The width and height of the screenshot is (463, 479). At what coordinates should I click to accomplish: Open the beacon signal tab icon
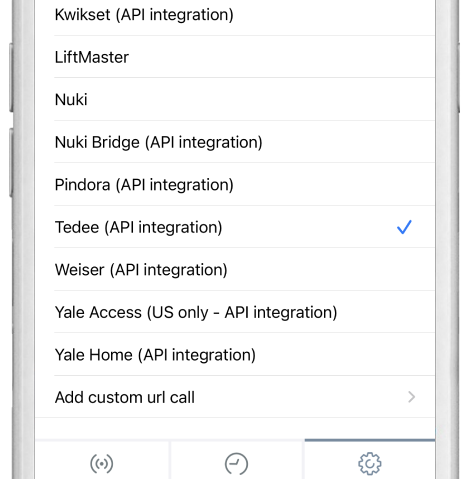point(102,463)
